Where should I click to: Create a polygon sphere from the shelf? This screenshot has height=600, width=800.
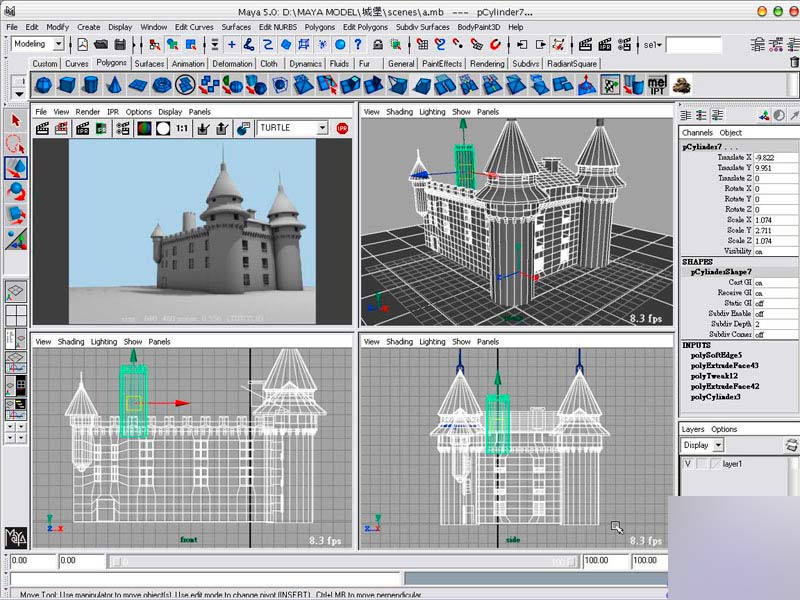point(44,85)
